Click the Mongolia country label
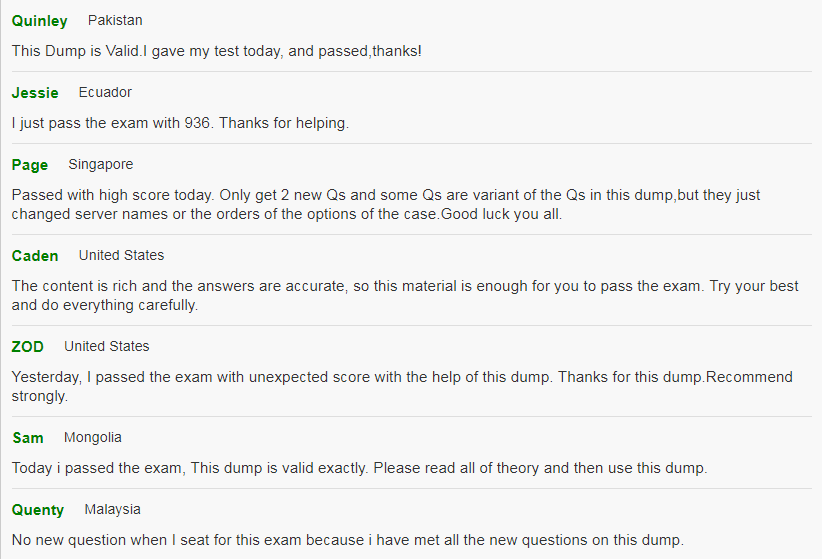The image size is (822, 559). coord(92,437)
